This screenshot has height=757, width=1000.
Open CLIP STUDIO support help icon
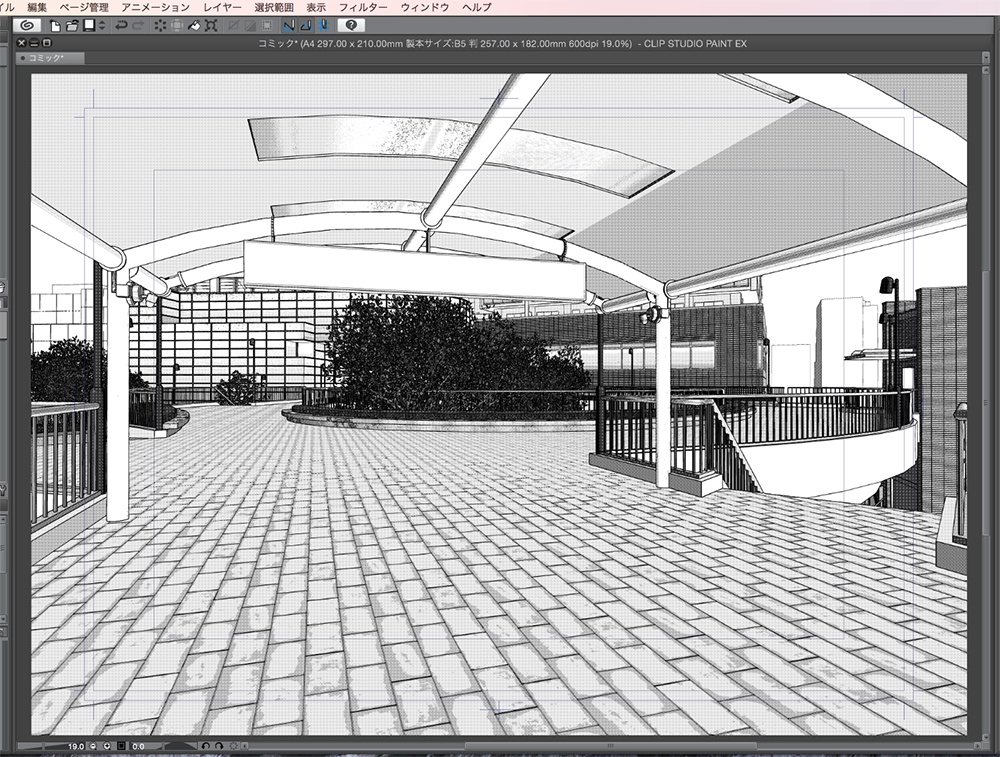tap(351, 26)
